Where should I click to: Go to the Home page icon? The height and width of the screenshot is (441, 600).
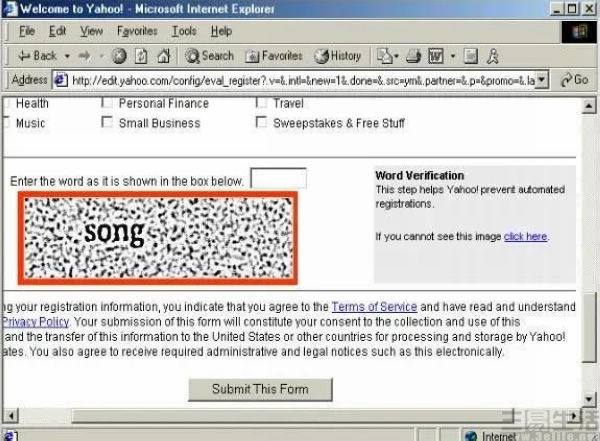(163, 56)
